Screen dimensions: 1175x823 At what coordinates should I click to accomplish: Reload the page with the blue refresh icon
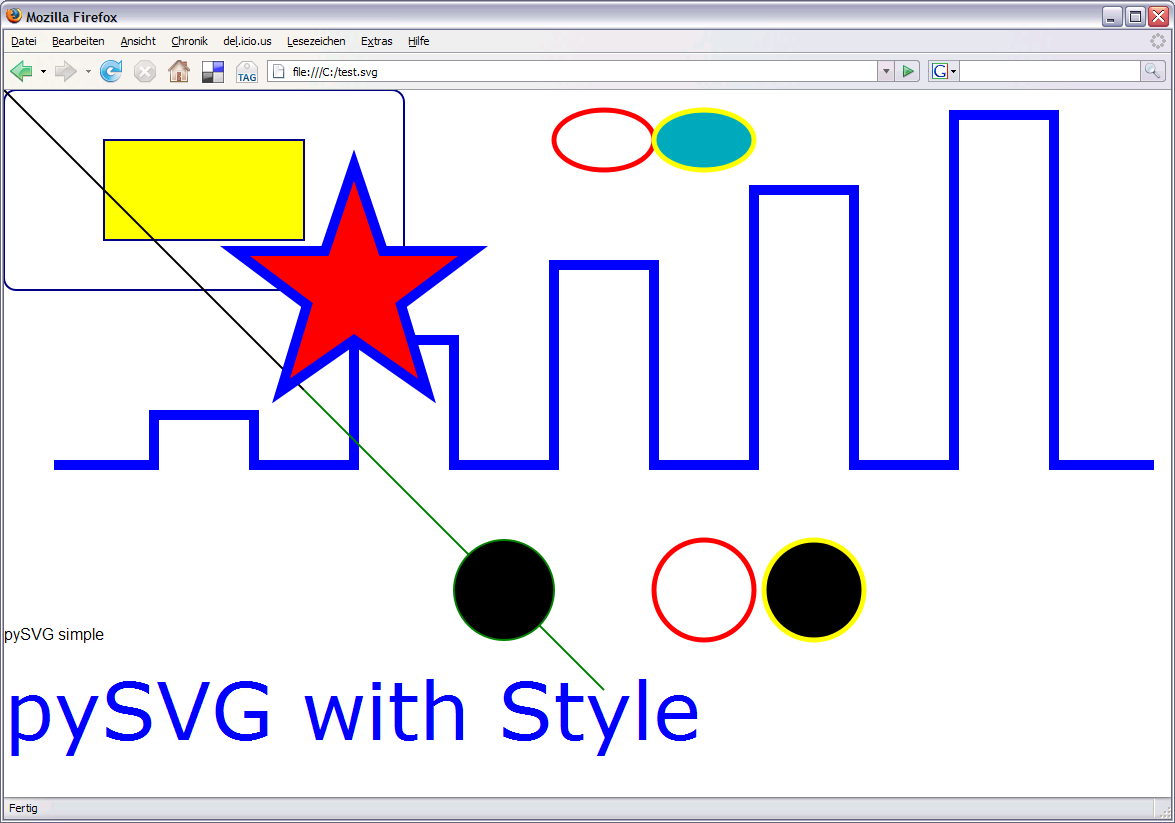pos(111,71)
